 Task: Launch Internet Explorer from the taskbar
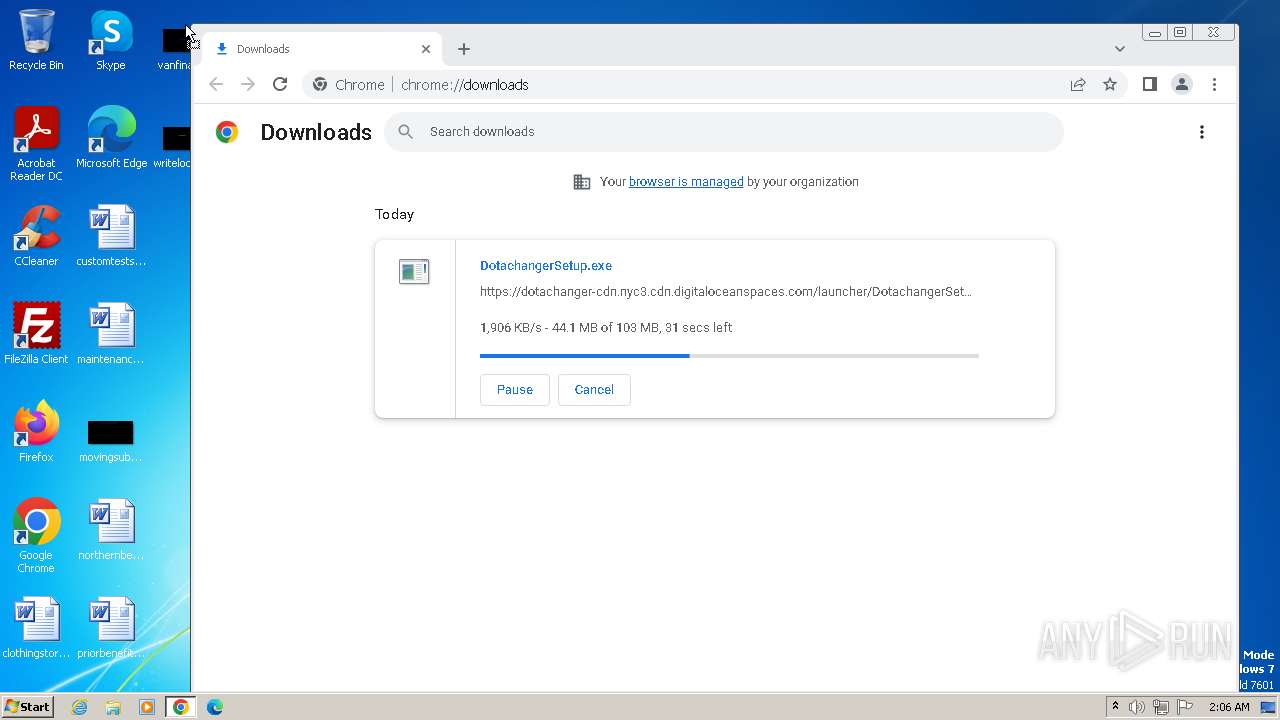point(79,707)
